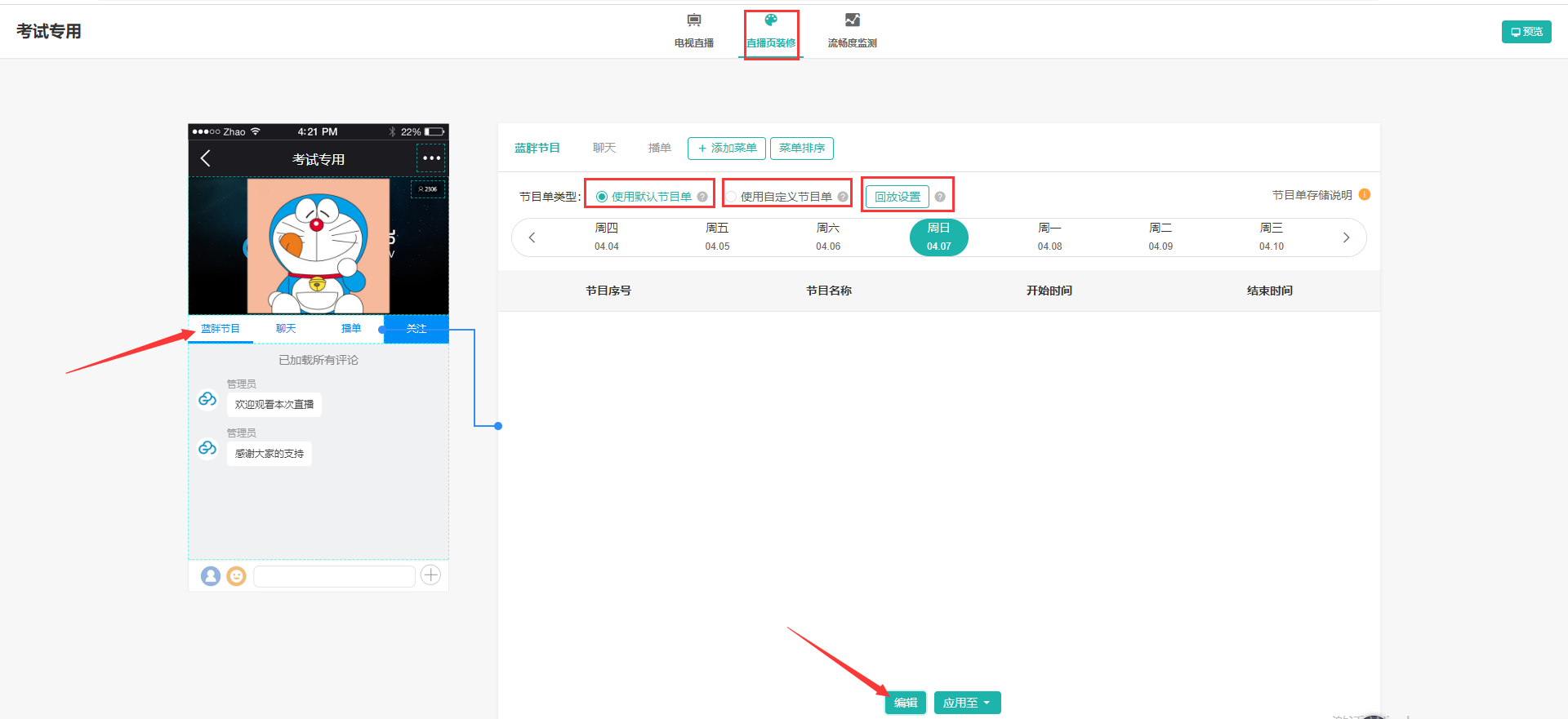Select 周日 04.07 date
The width and height of the screenshot is (1568, 719).
click(x=939, y=237)
